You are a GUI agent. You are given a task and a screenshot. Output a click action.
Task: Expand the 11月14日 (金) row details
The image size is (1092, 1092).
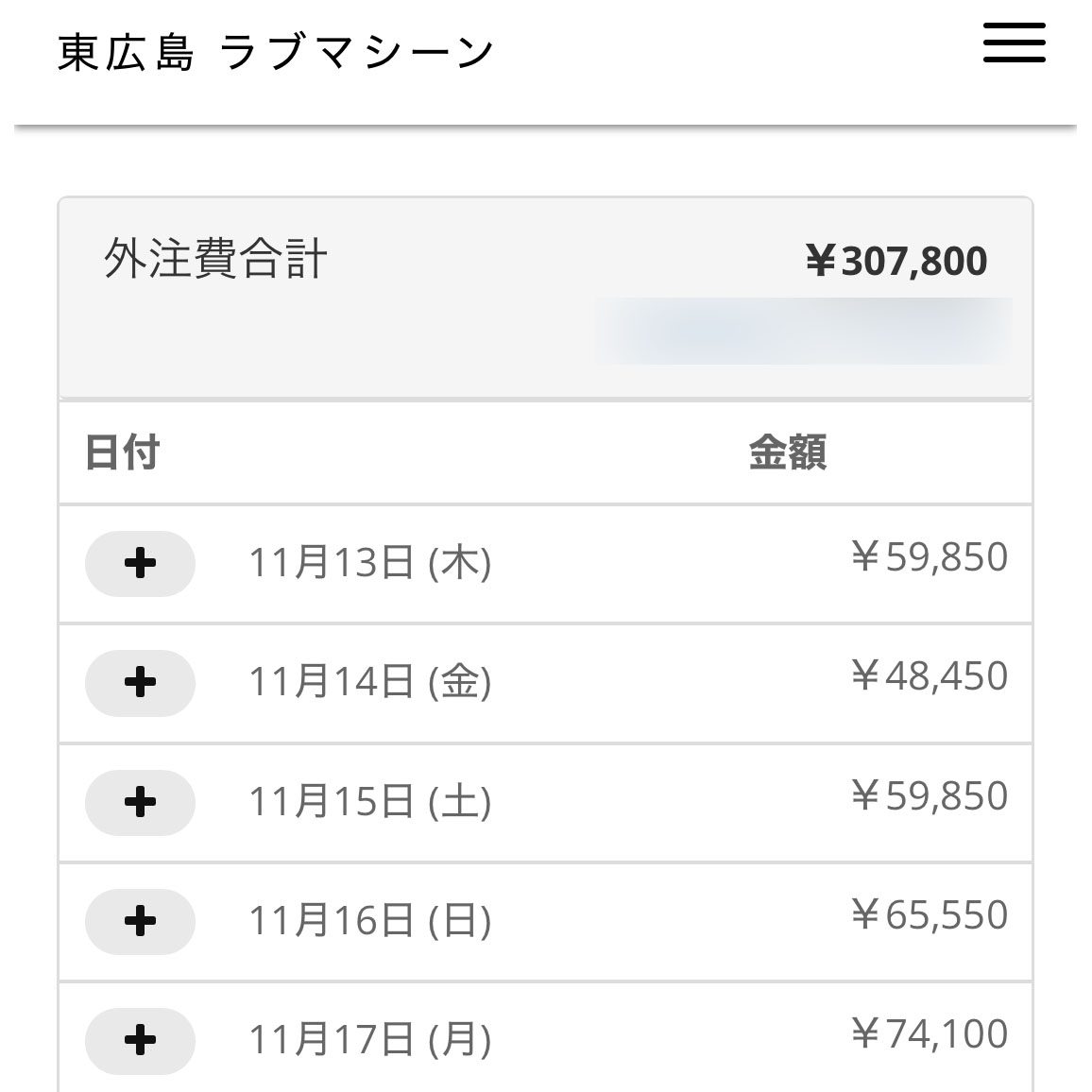[140, 683]
